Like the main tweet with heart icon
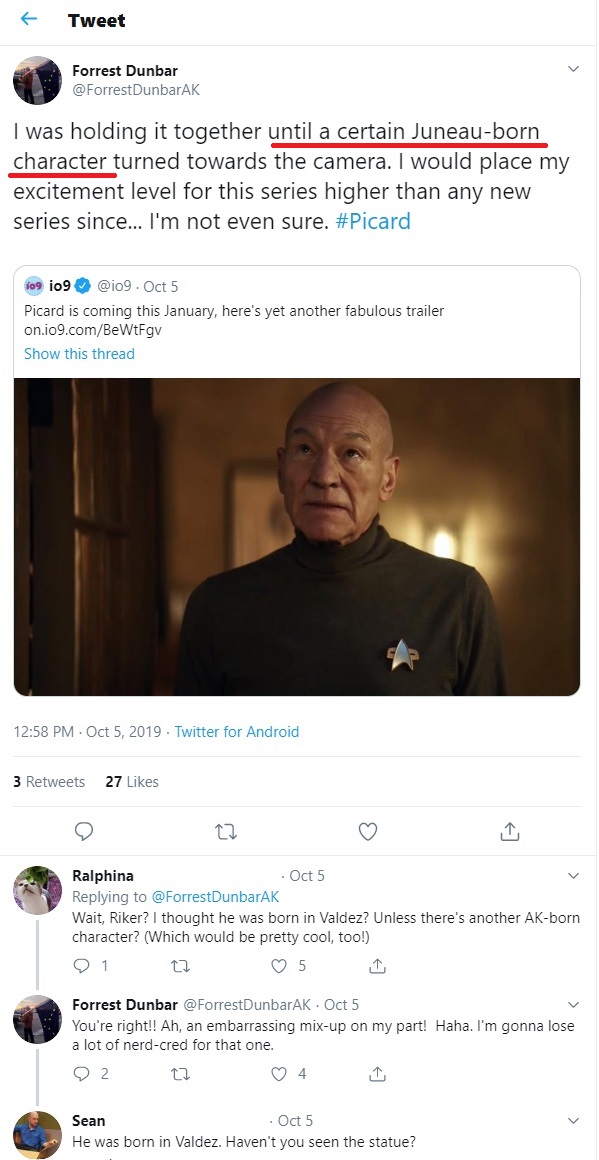The image size is (599, 1160). coord(368,832)
